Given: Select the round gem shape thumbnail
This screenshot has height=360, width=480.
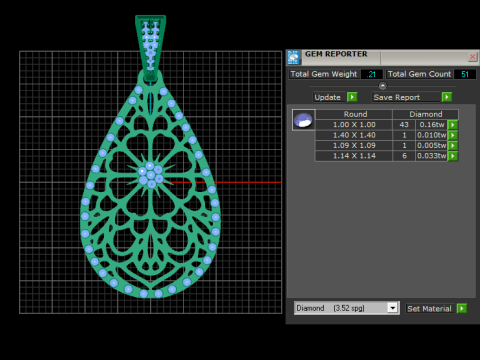Looking at the screenshot, I should click(x=303, y=120).
